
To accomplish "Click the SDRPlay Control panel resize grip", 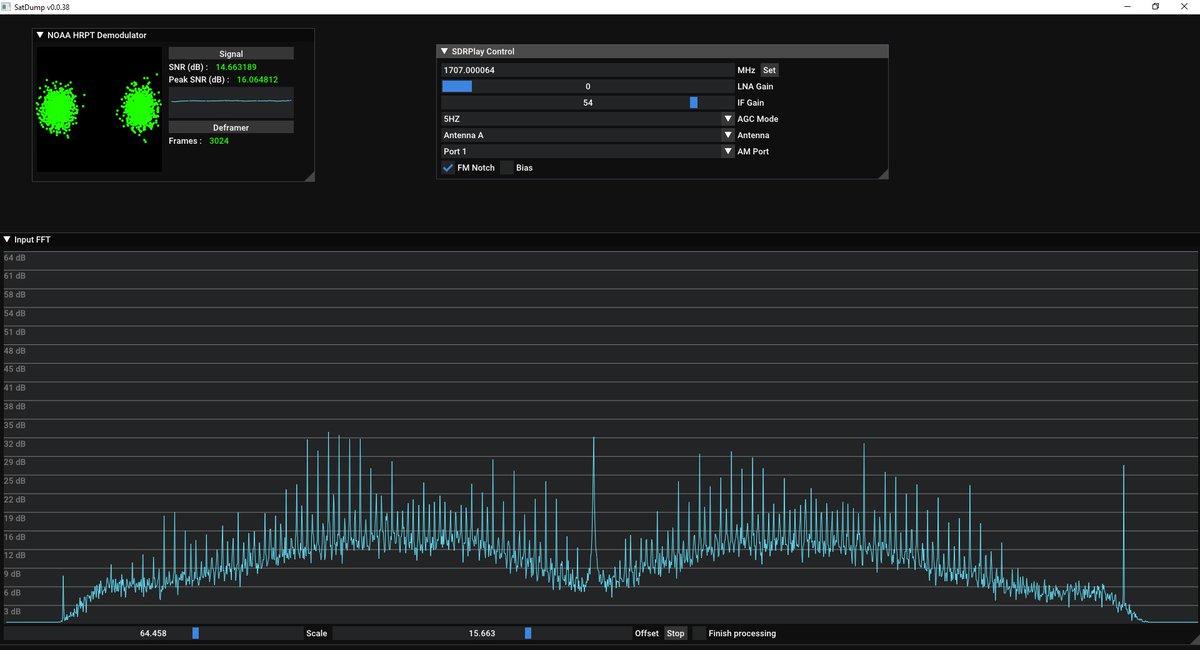I will (883, 174).
